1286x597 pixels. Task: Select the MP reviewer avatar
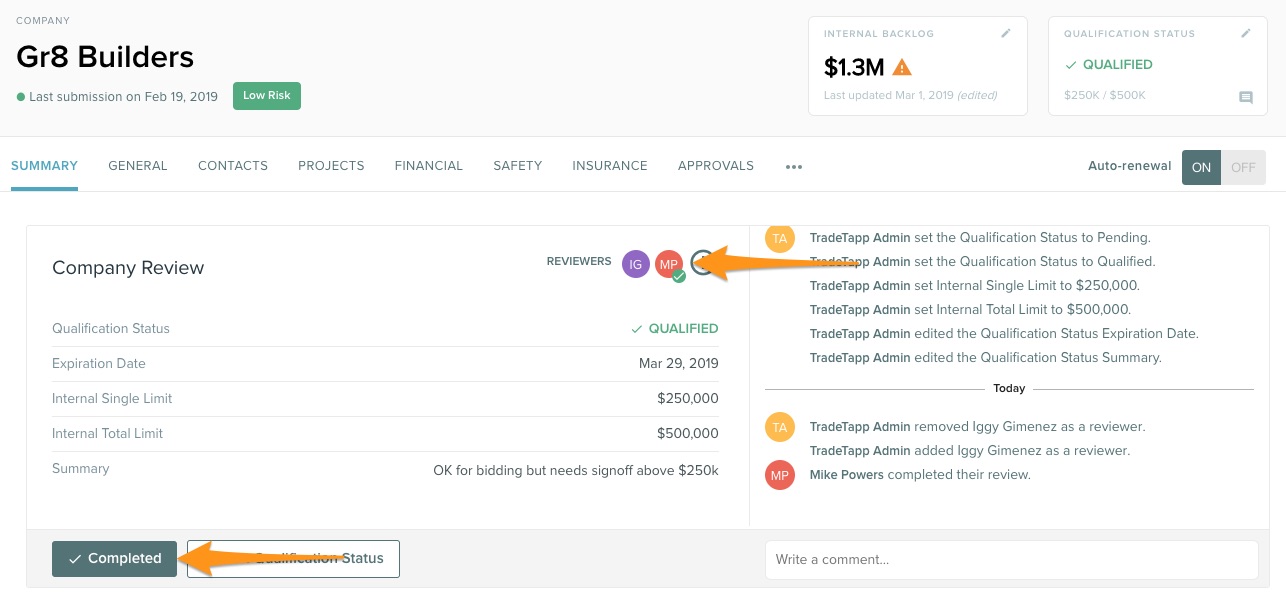[668, 263]
